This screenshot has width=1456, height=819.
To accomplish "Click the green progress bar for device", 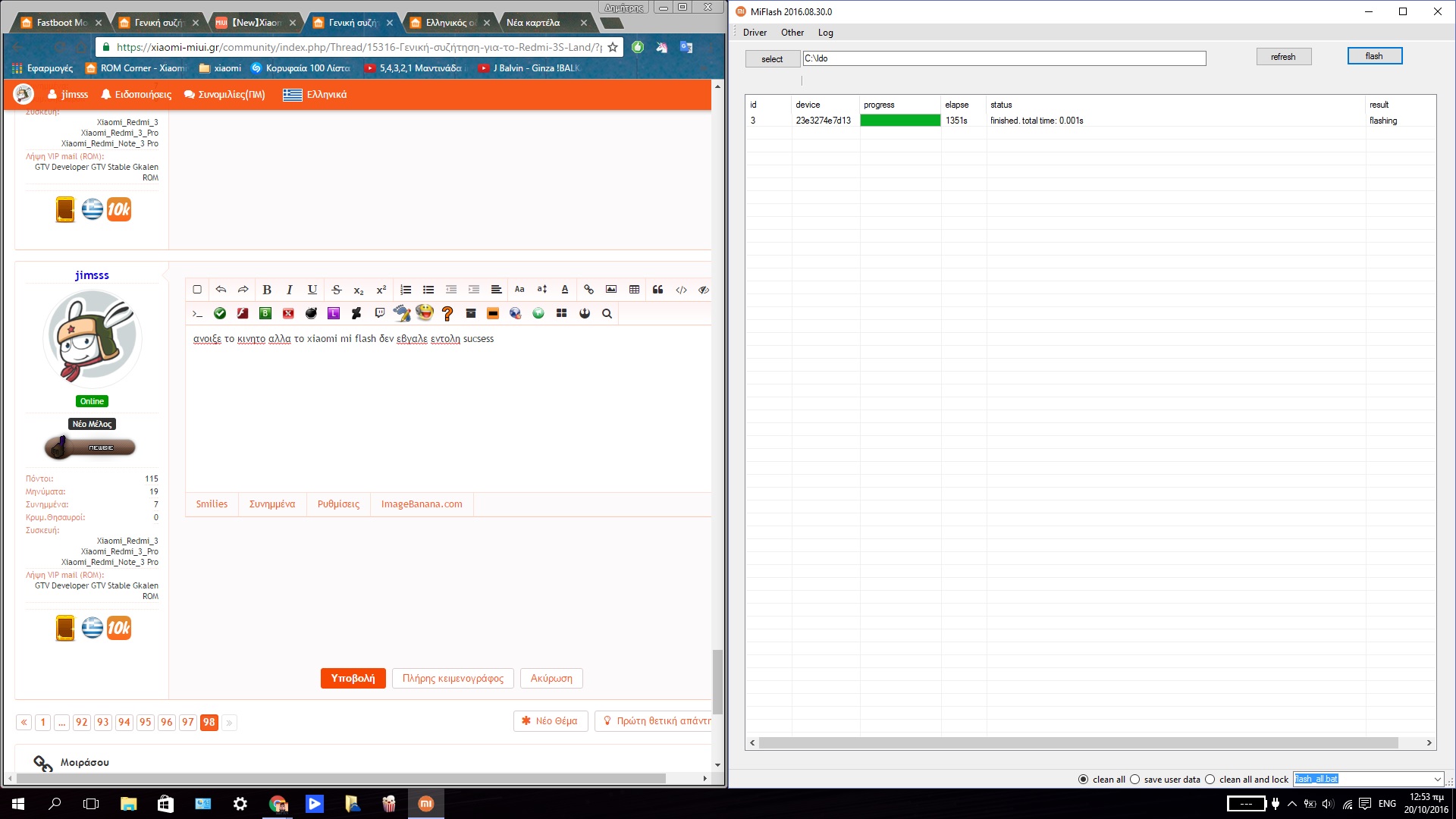I will (900, 121).
